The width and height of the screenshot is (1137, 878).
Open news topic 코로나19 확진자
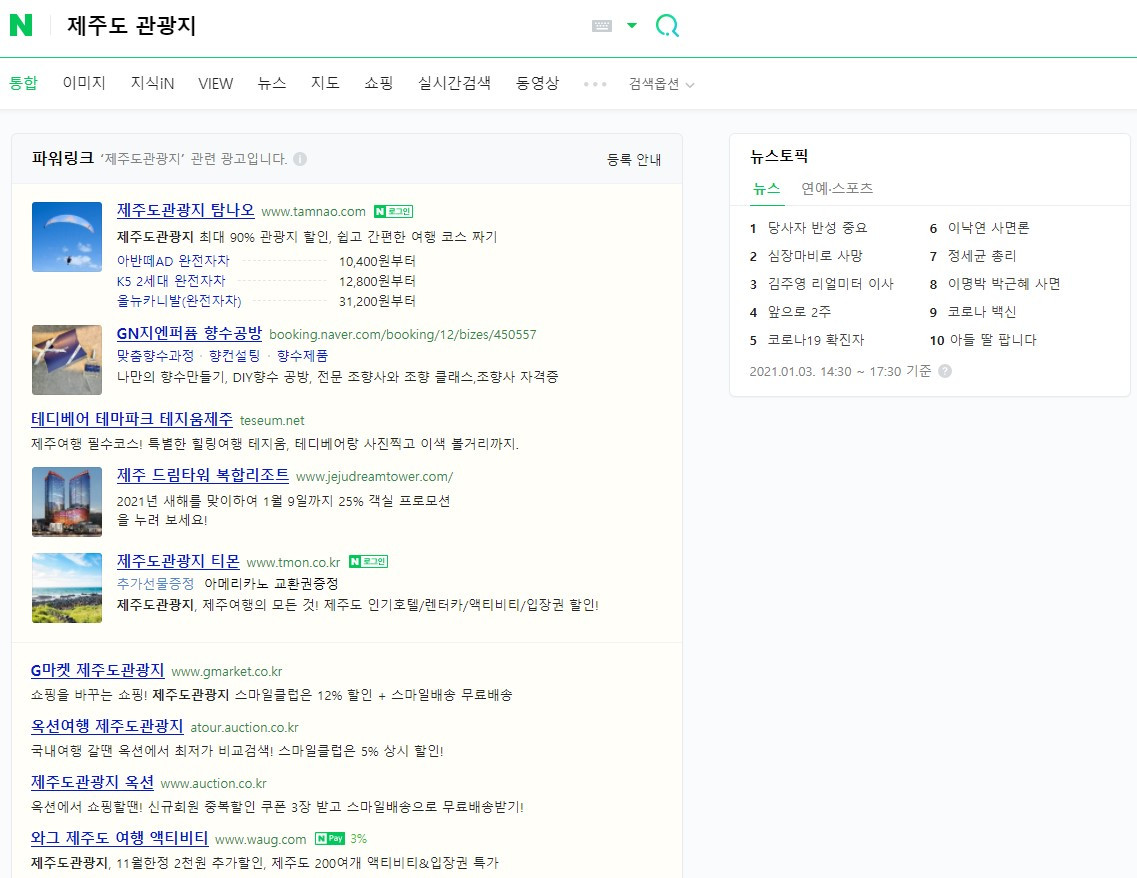pyautogui.click(x=816, y=340)
